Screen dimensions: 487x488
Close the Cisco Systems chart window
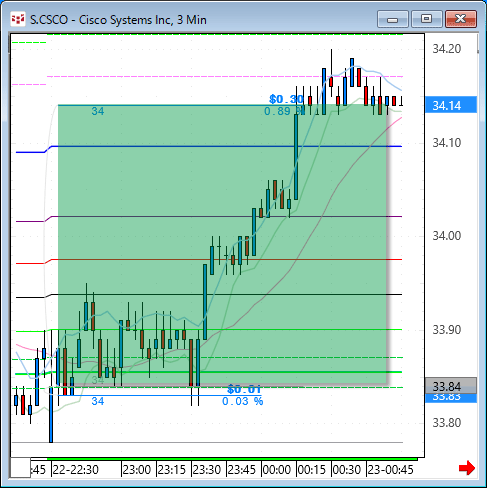[x=461, y=19]
